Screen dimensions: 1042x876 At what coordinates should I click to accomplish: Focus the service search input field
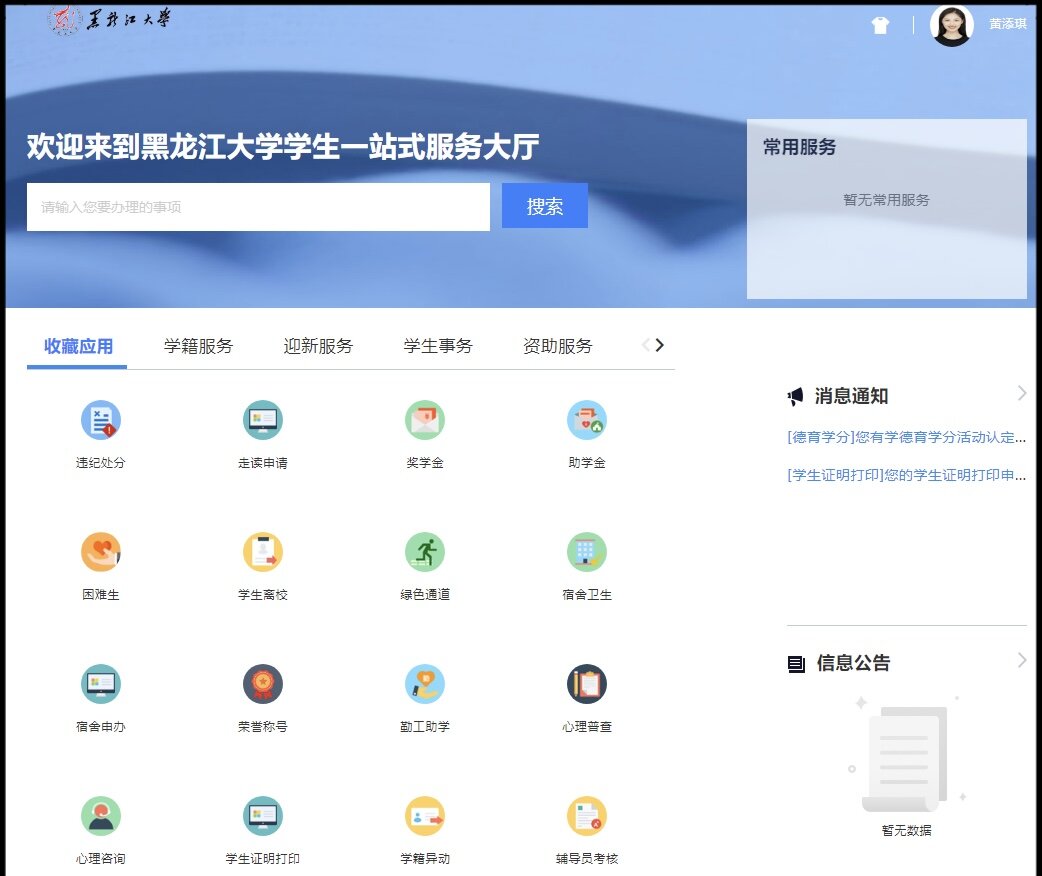click(x=258, y=207)
